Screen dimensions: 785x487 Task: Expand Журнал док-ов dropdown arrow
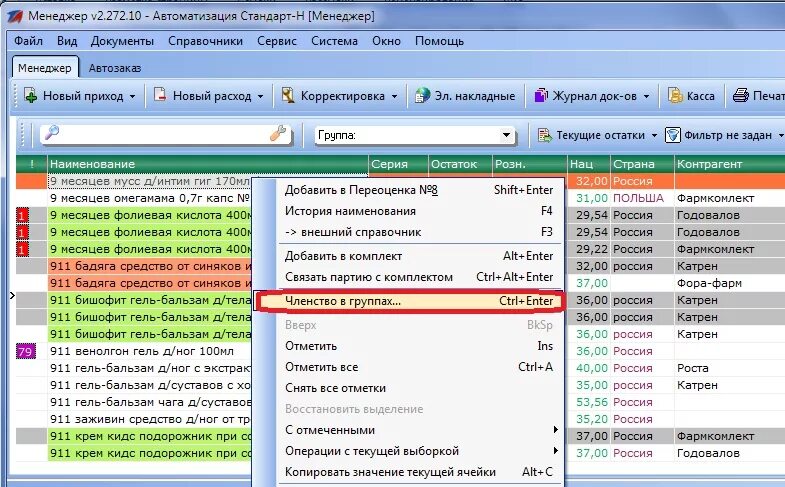coord(646,96)
